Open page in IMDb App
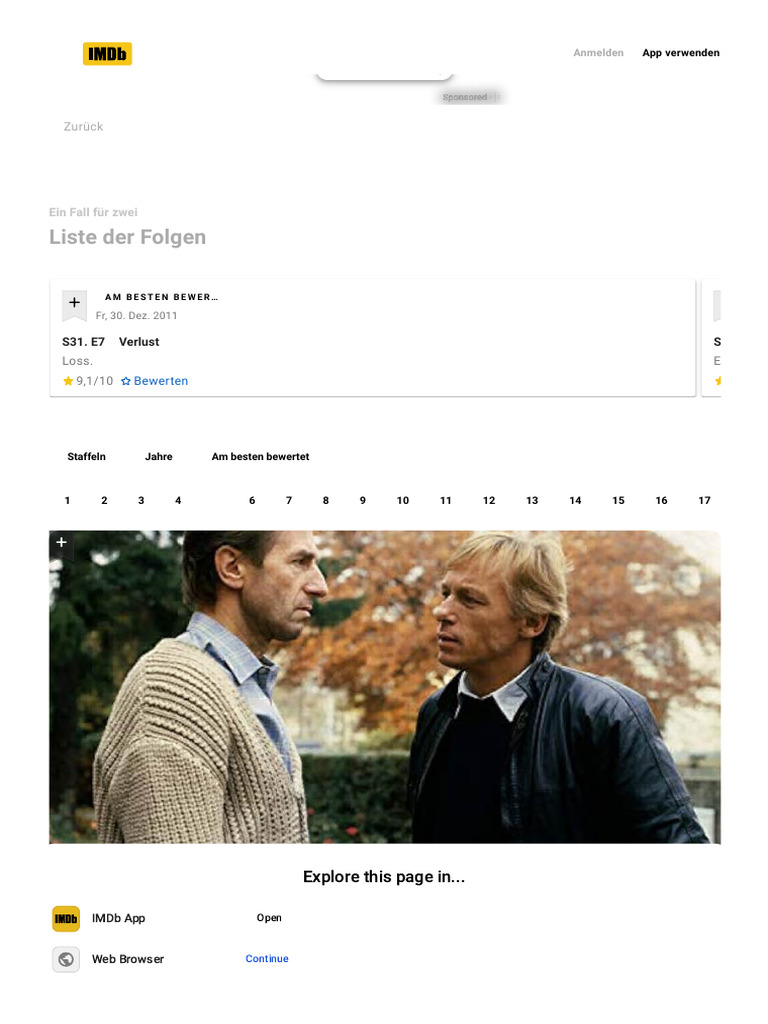 click(x=269, y=918)
